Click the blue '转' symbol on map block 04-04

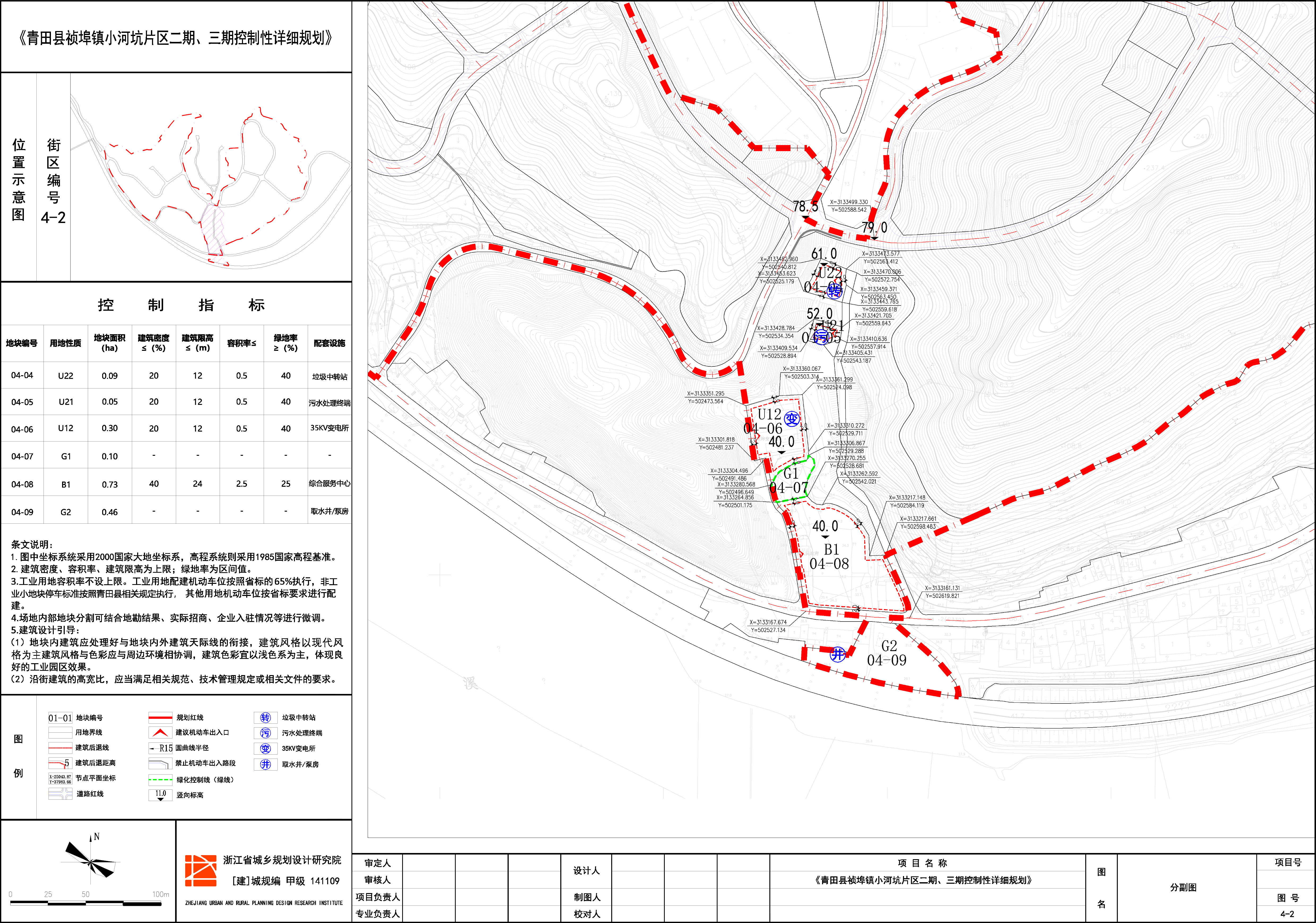pos(835,292)
